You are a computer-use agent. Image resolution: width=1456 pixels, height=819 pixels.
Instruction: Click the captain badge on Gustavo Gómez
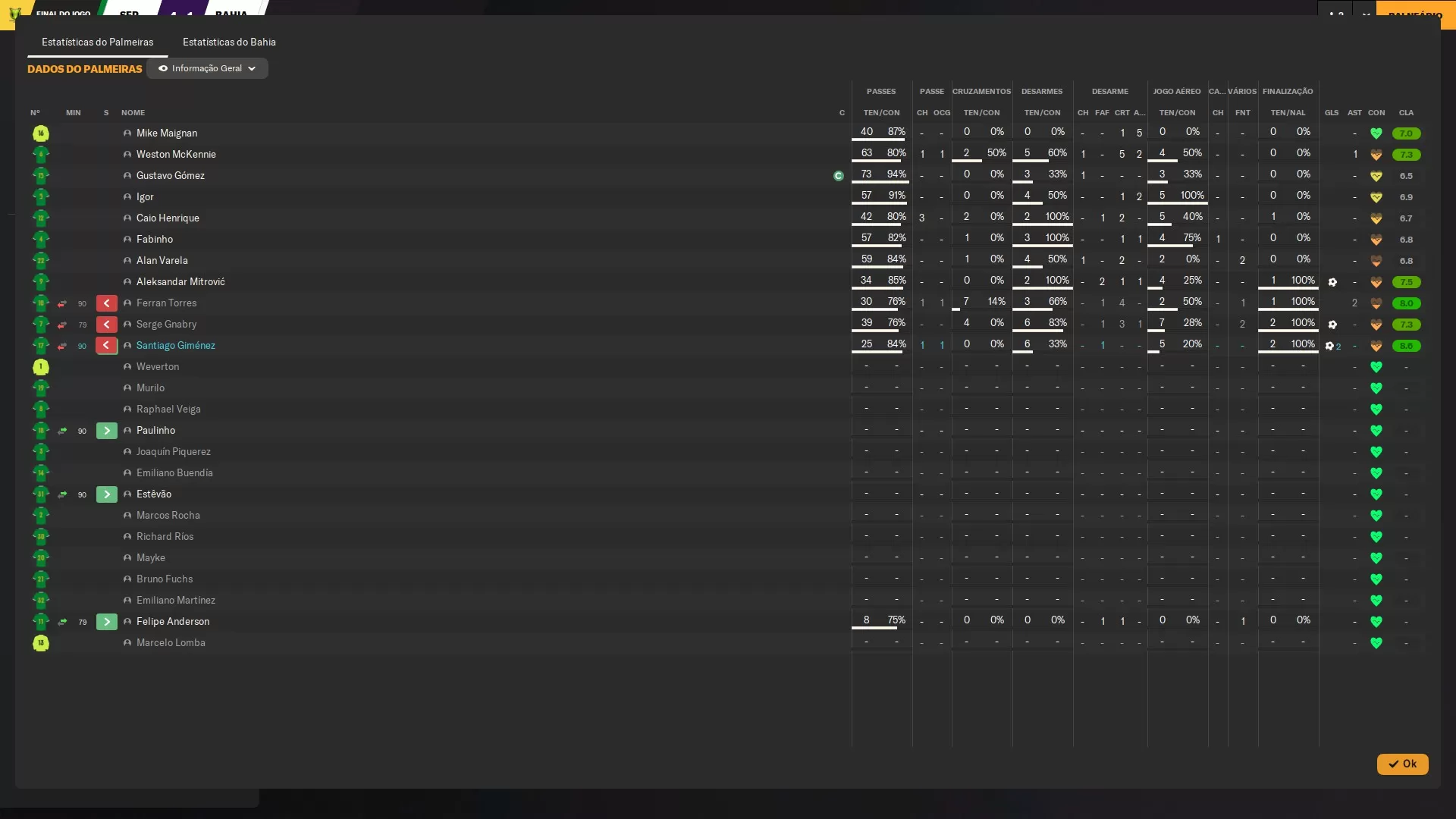pyautogui.click(x=838, y=176)
